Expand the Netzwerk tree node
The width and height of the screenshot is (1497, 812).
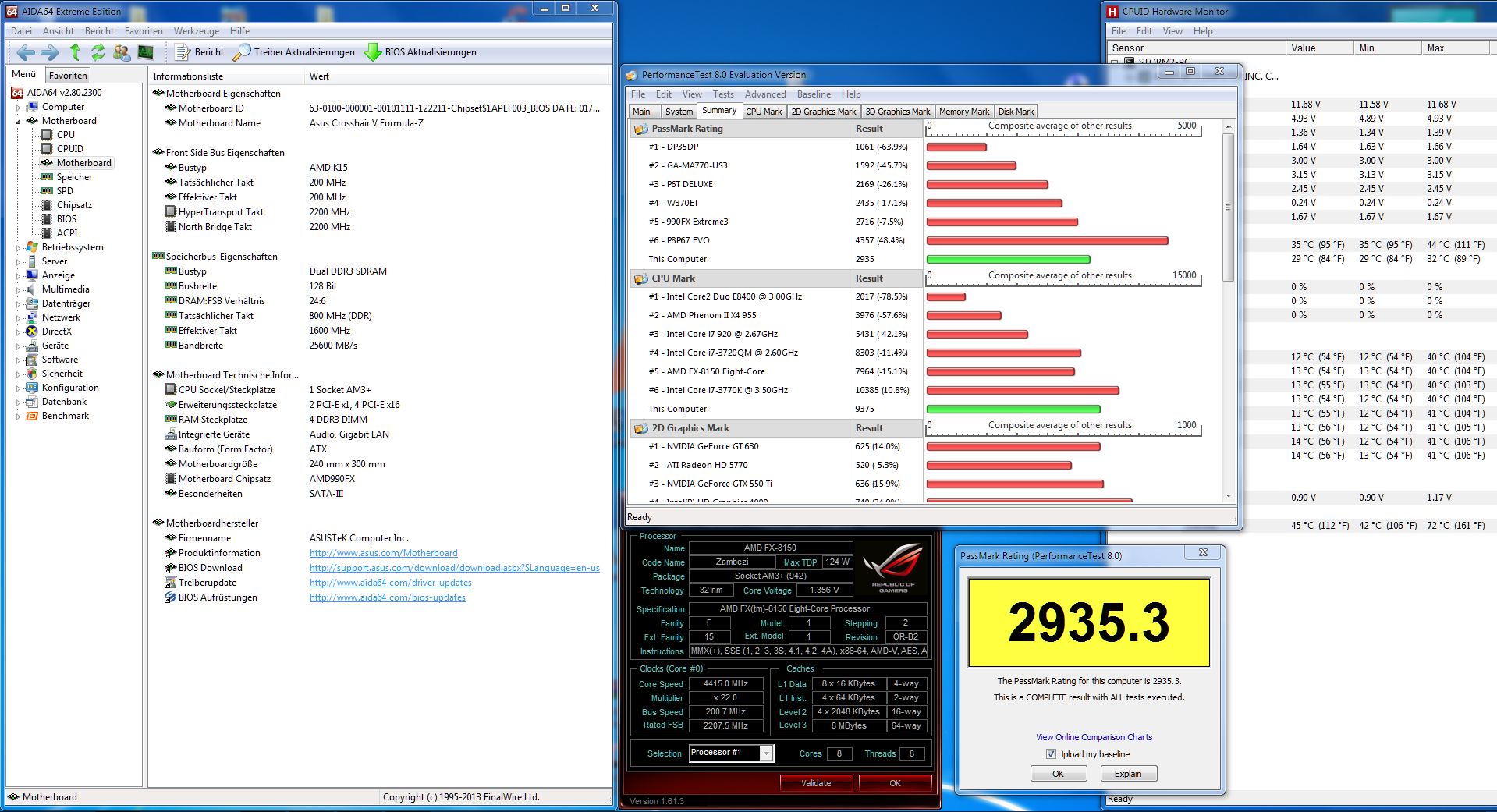(x=18, y=318)
